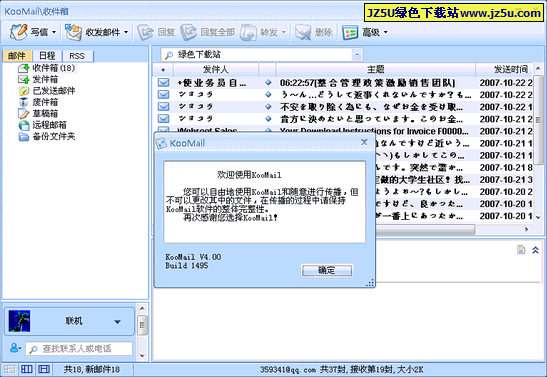Viewport: 547px width, 377px height.
Task: Select the 发件箱 outbox folder
Action: pyautogui.click(x=38, y=79)
